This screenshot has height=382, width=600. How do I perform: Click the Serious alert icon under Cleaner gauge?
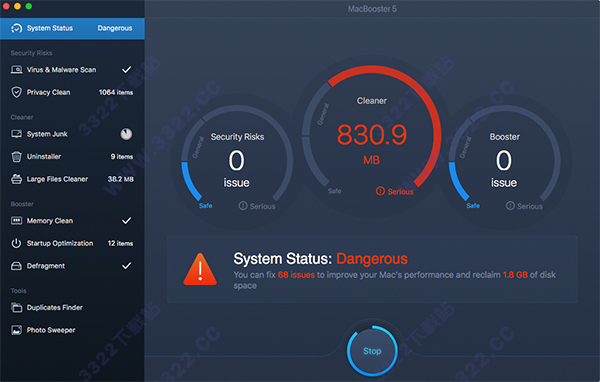pyautogui.click(x=380, y=191)
